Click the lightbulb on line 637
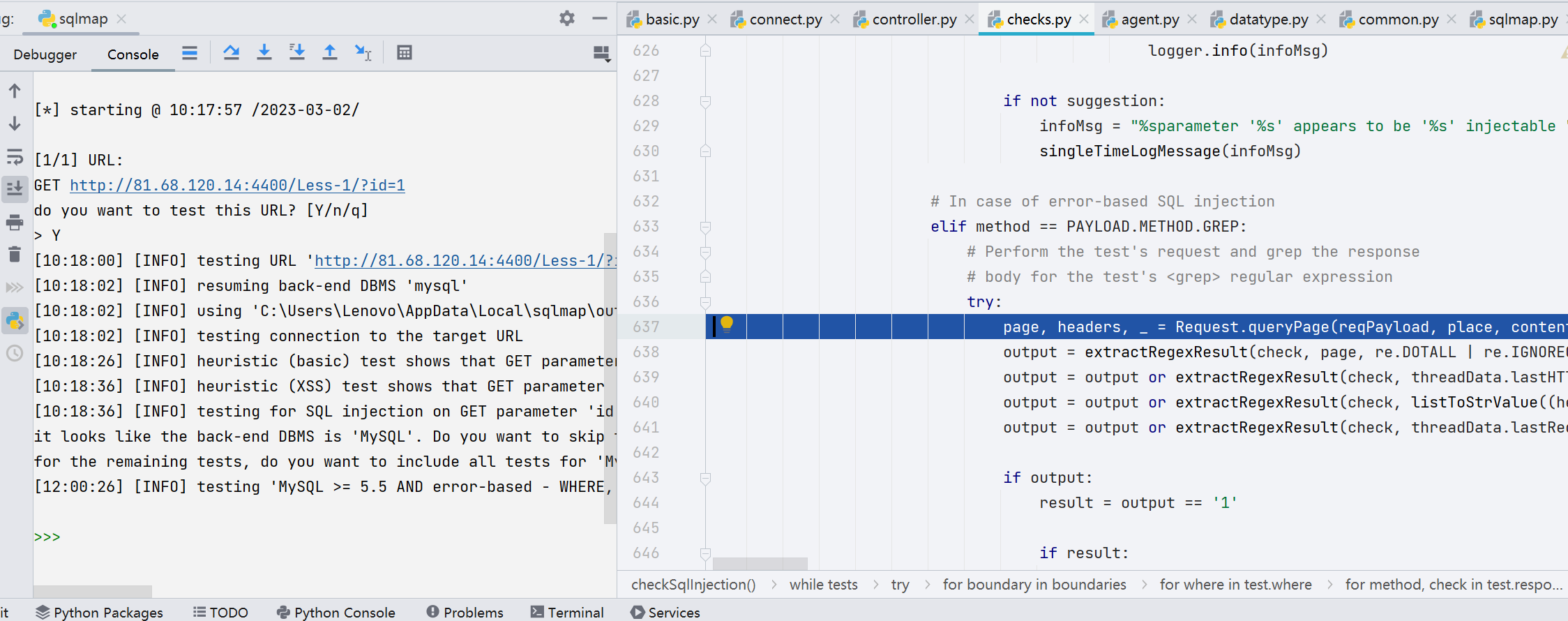The height and width of the screenshot is (621, 1568). click(x=727, y=324)
